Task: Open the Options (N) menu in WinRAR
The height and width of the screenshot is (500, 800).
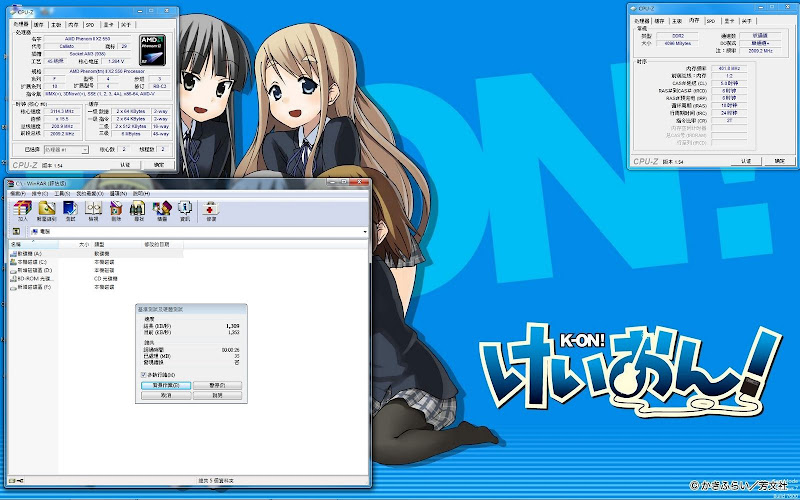Action: [x=118, y=194]
